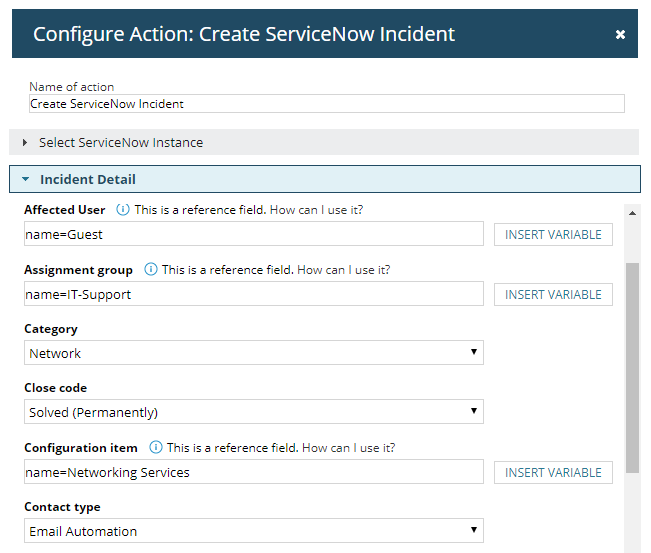651x553 pixels.
Task: Open Assignment group 'How can I use it?' link
Action: point(343,270)
